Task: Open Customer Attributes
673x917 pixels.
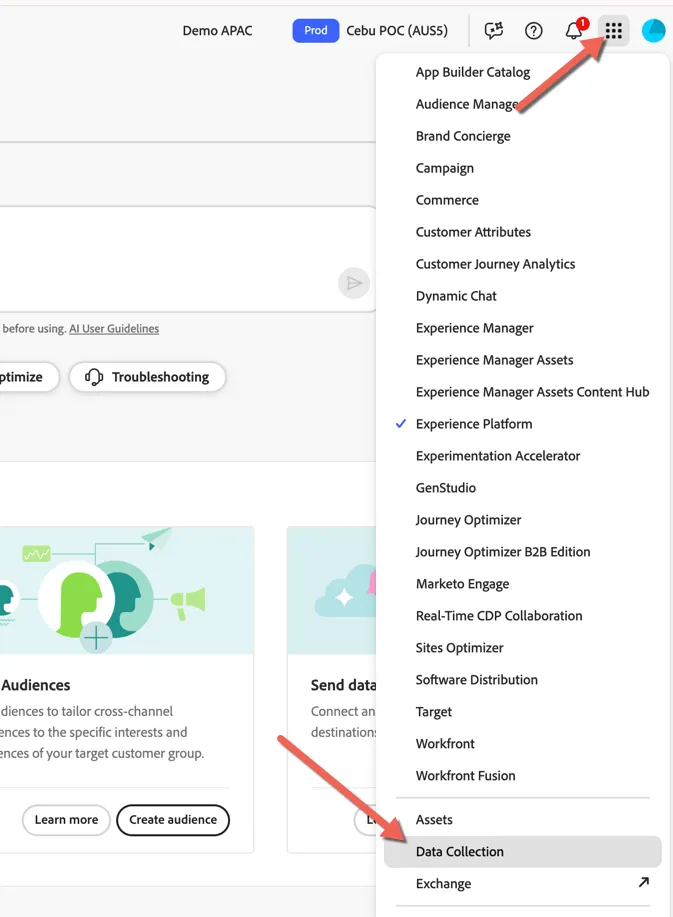Action: coord(473,232)
